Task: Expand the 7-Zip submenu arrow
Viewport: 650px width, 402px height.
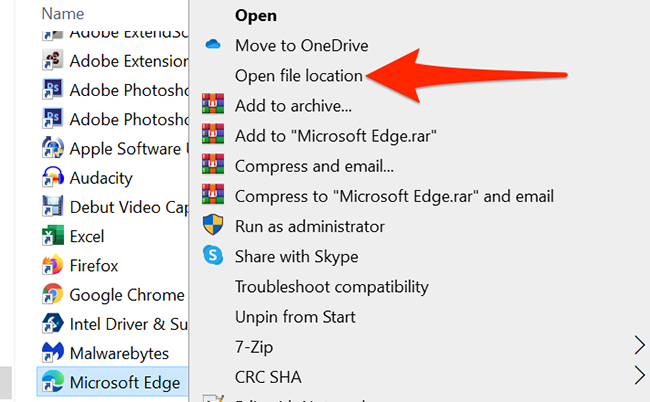Action: pos(639,347)
